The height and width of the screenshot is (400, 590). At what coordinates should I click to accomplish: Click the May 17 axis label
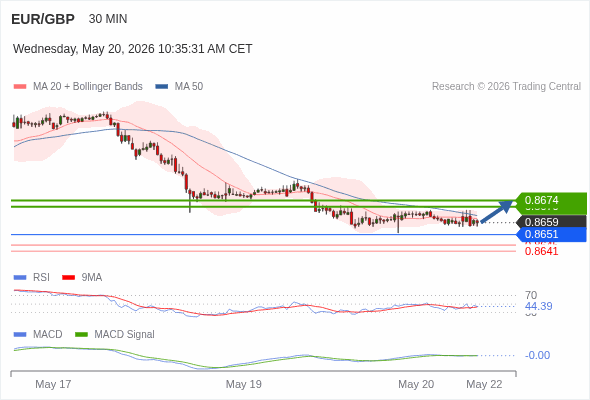point(53,384)
